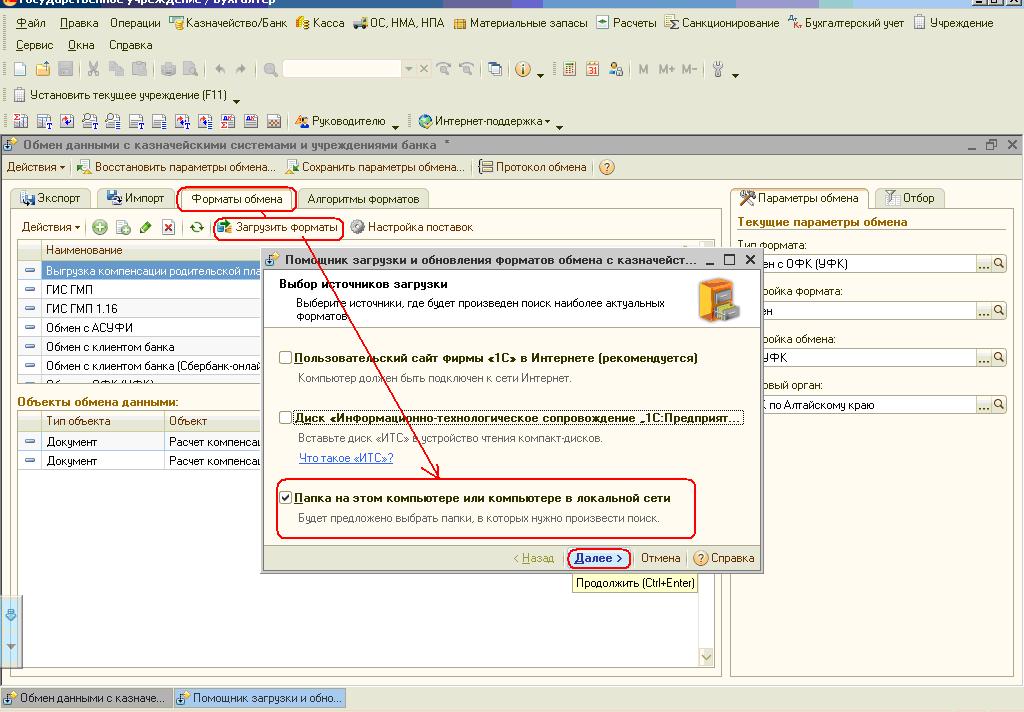Switch to the Импорт tab
Screen dimensions: 1024x712
pos(135,198)
